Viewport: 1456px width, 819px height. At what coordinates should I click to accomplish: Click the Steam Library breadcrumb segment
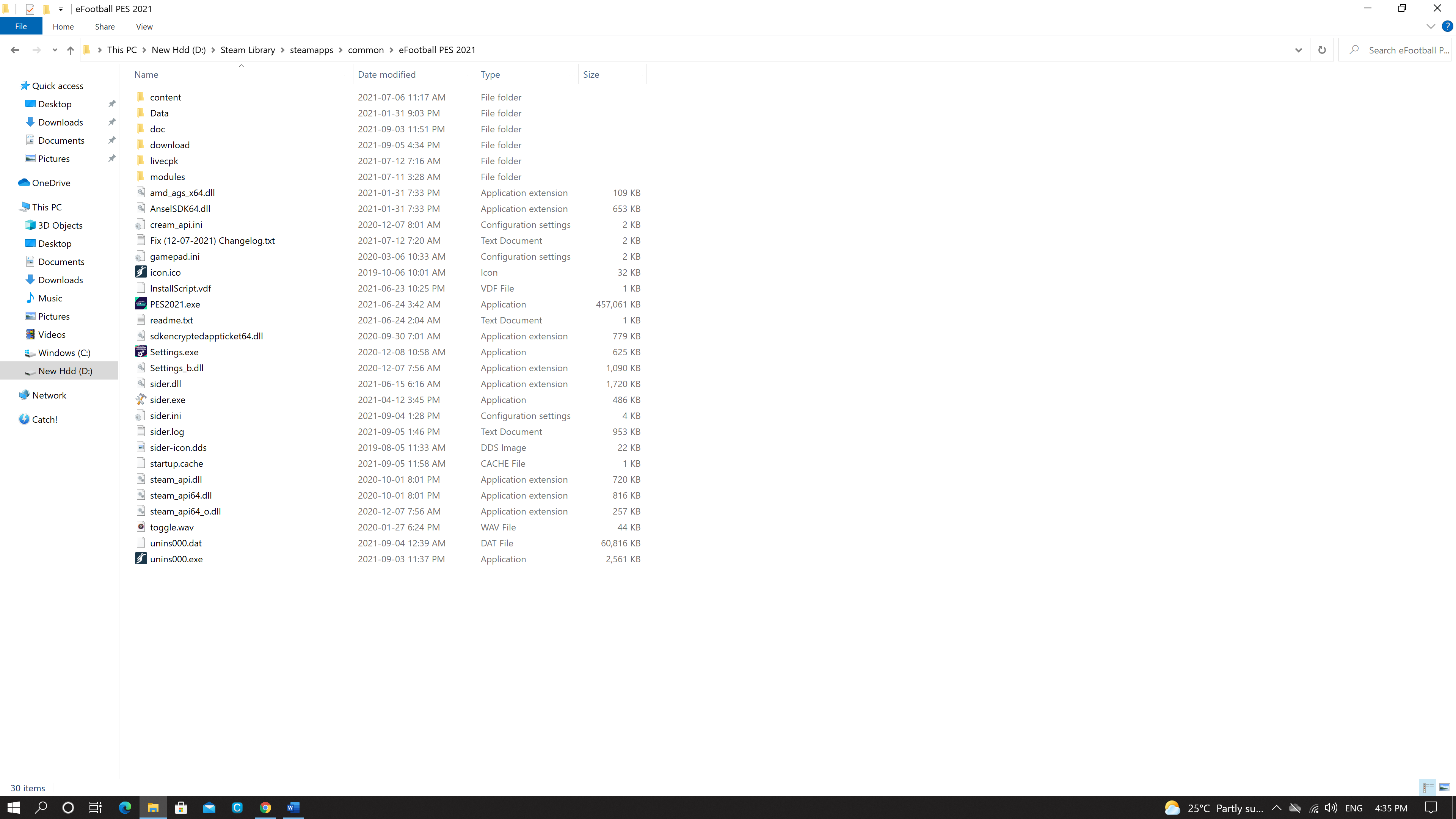(248, 50)
